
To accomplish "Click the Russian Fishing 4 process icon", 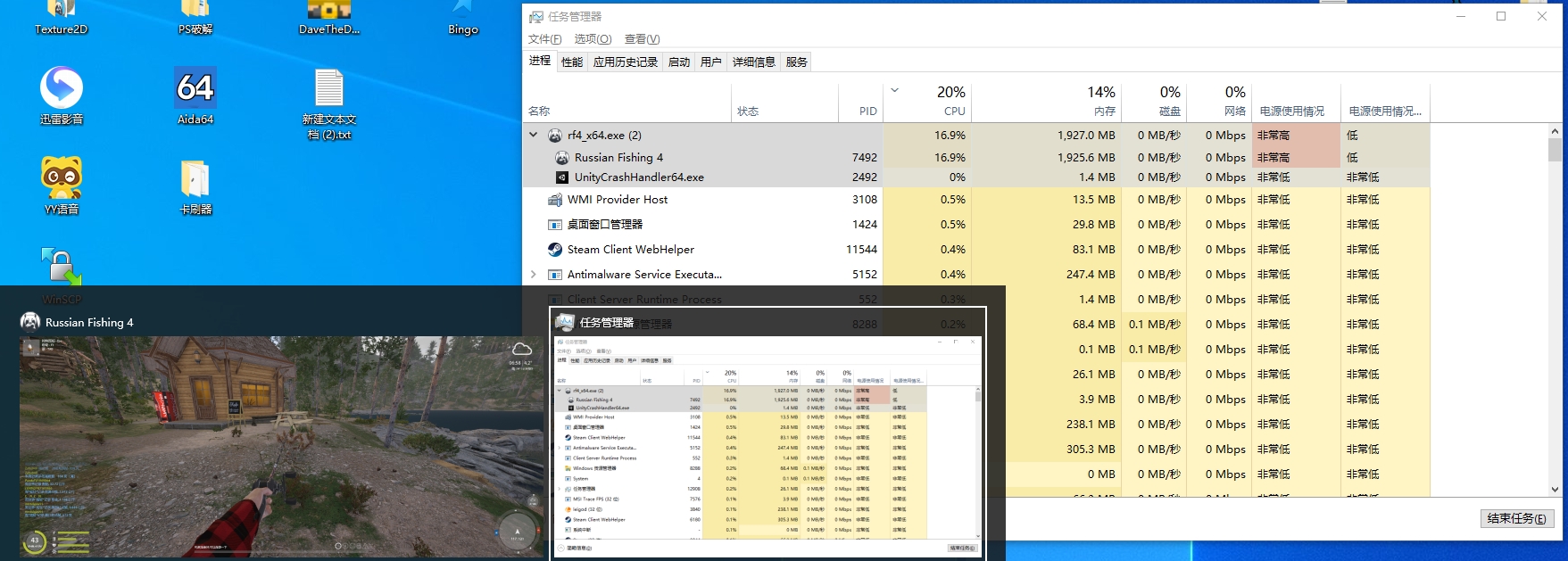I will (x=562, y=158).
